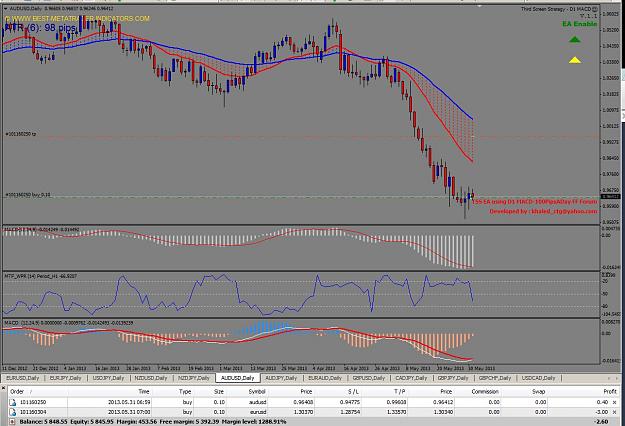Screen dimensions: 625x426
Task: Click the 0.94775 stop loss value
Action: 350,402
